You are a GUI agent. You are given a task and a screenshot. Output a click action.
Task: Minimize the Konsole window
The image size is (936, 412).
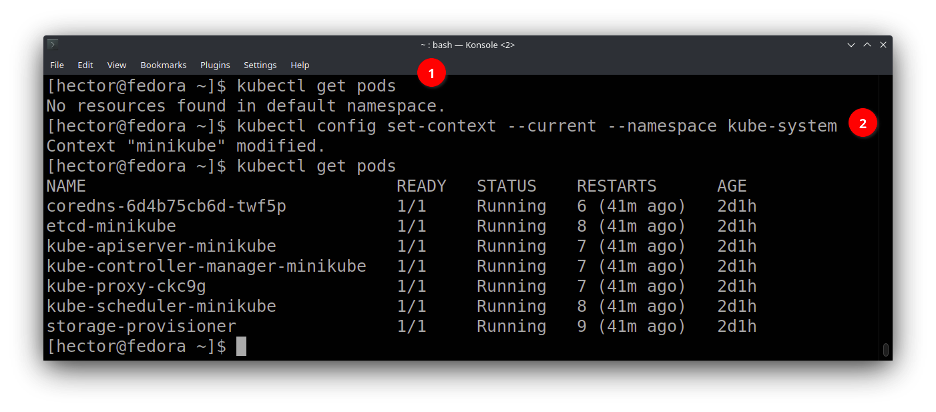click(850, 45)
